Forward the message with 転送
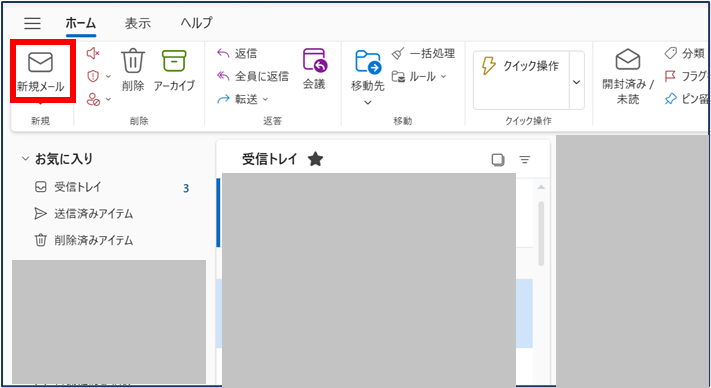 click(x=237, y=99)
